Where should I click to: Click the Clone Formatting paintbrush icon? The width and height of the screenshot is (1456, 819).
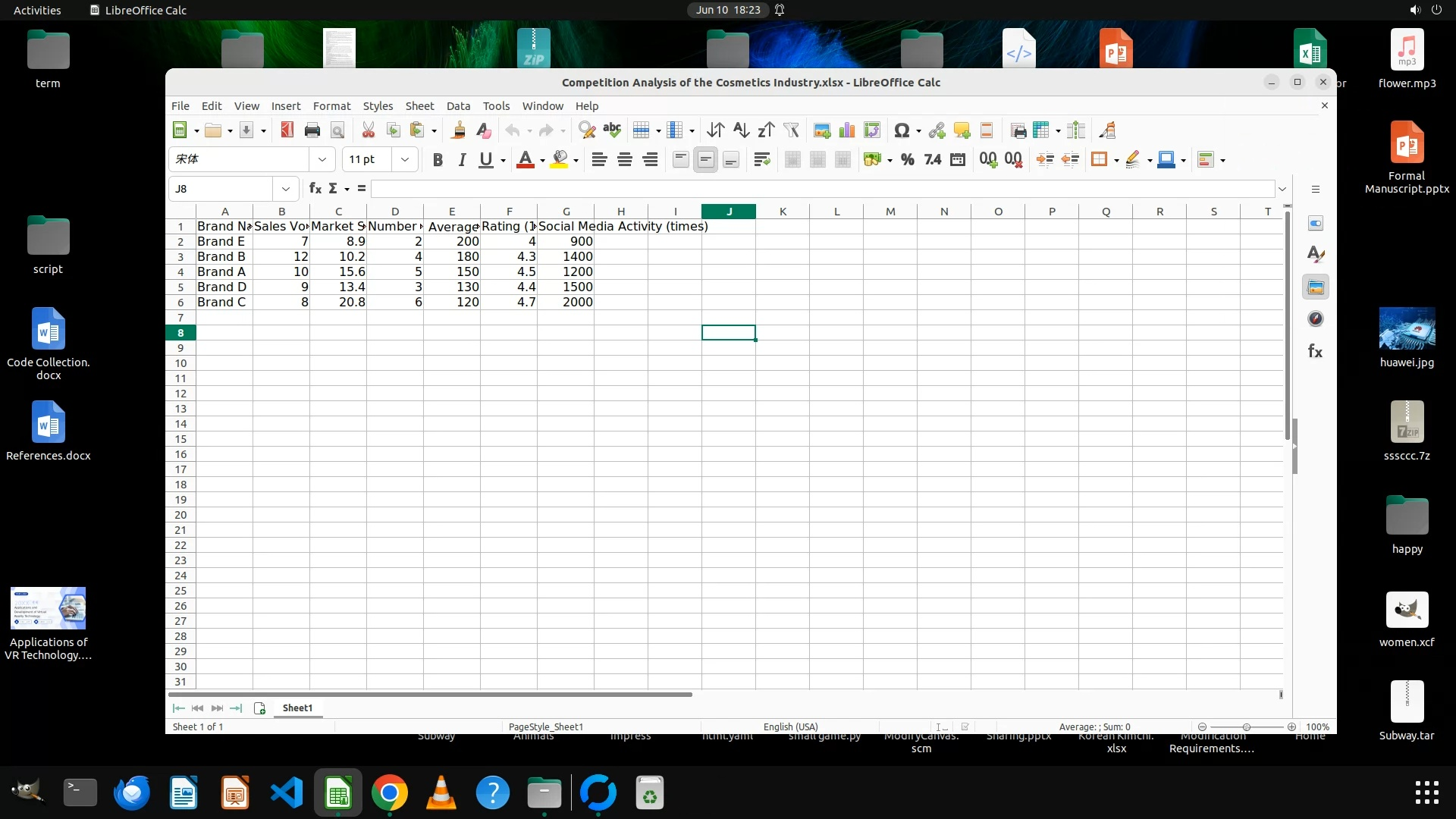pos(458,130)
